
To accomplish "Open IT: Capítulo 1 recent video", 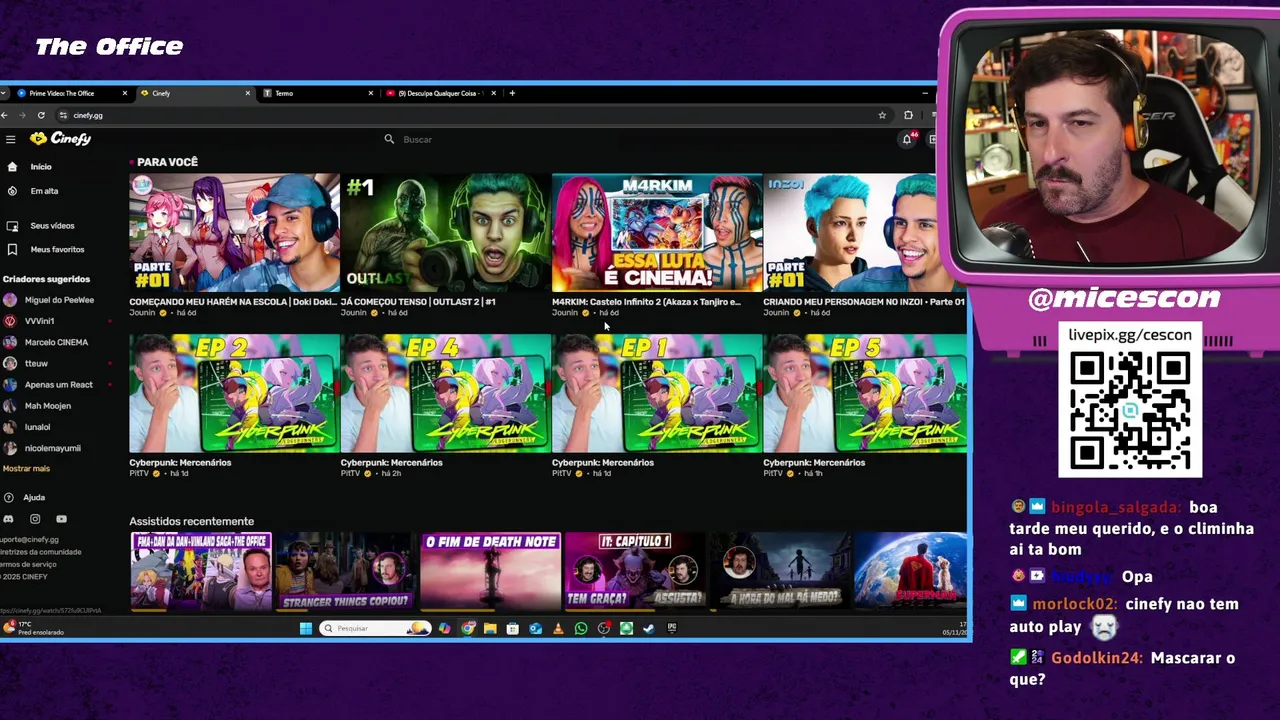I will (635, 571).
